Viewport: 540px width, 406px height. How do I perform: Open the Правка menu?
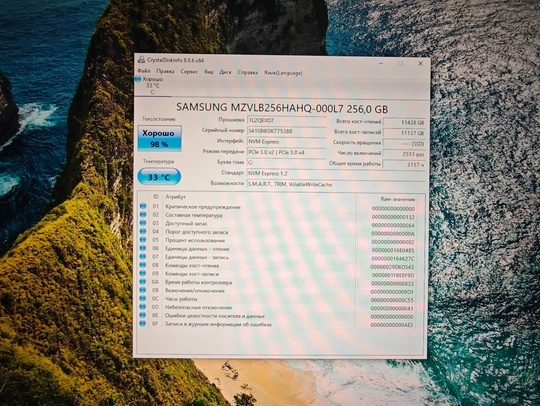click(165, 71)
